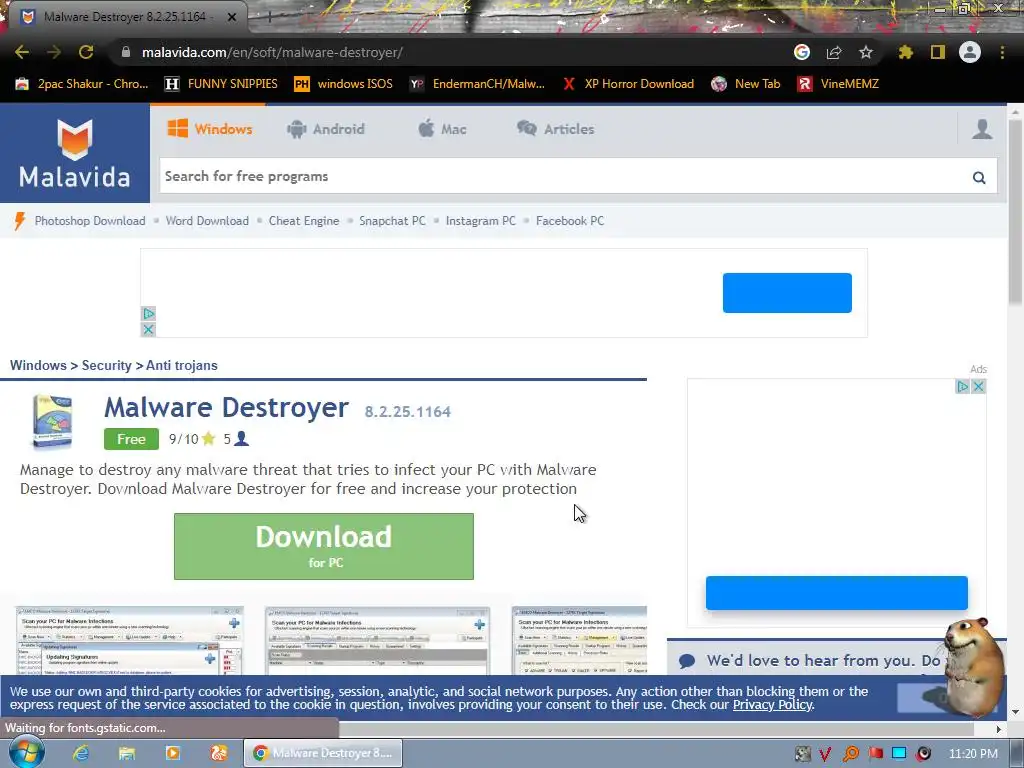The width and height of the screenshot is (1024, 768).
Task: Select the Android platform tab
Action: tap(325, 129)
